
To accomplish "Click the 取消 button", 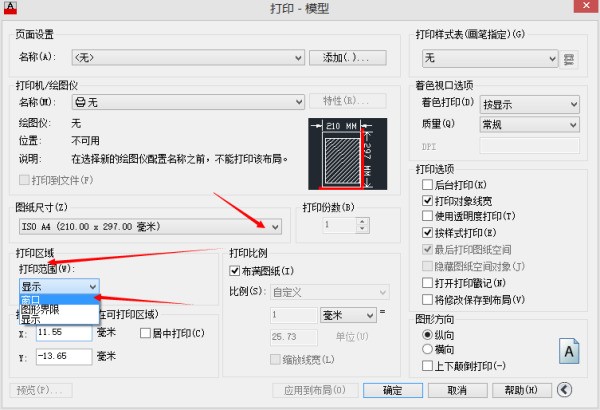I will [x=457, y=390].
